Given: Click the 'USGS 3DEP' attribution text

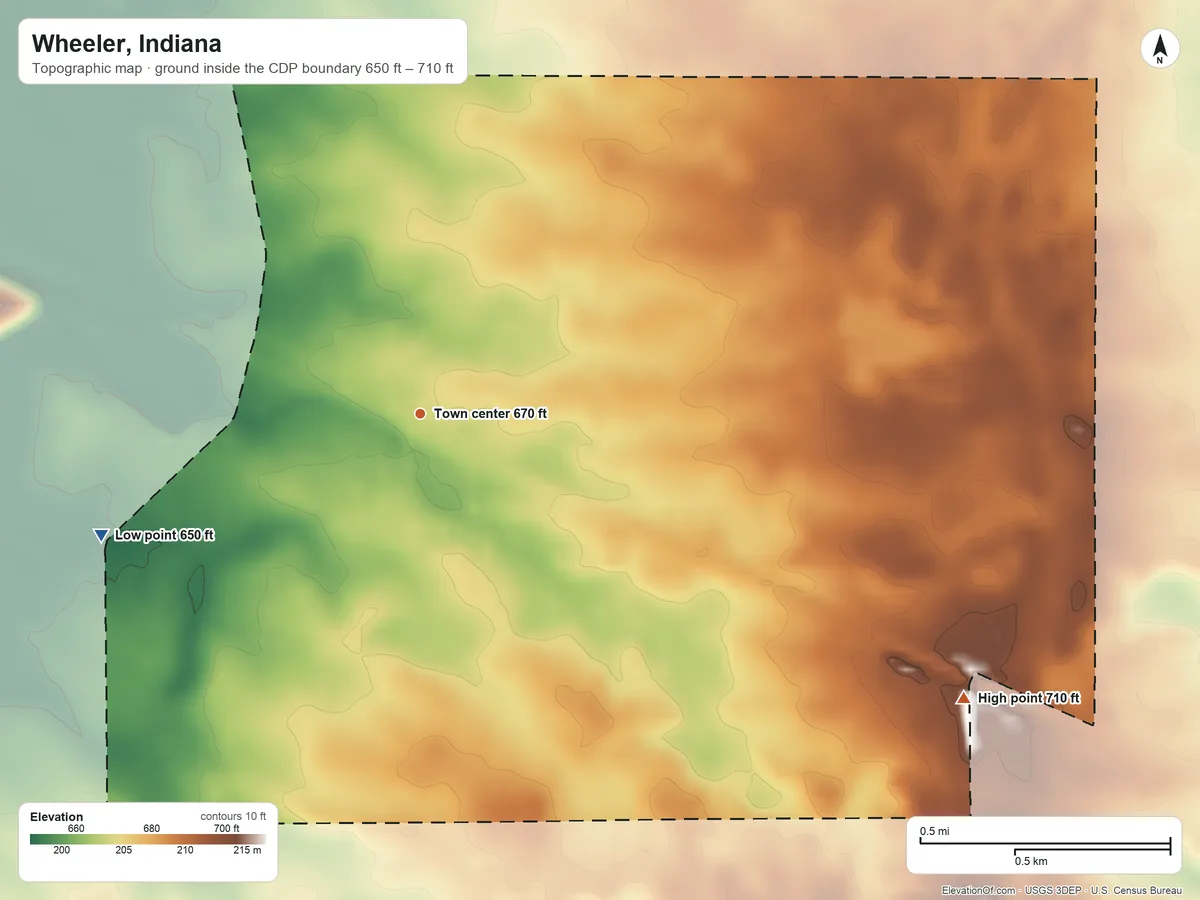Looking at the screenshot, I should click(1054, 890).
